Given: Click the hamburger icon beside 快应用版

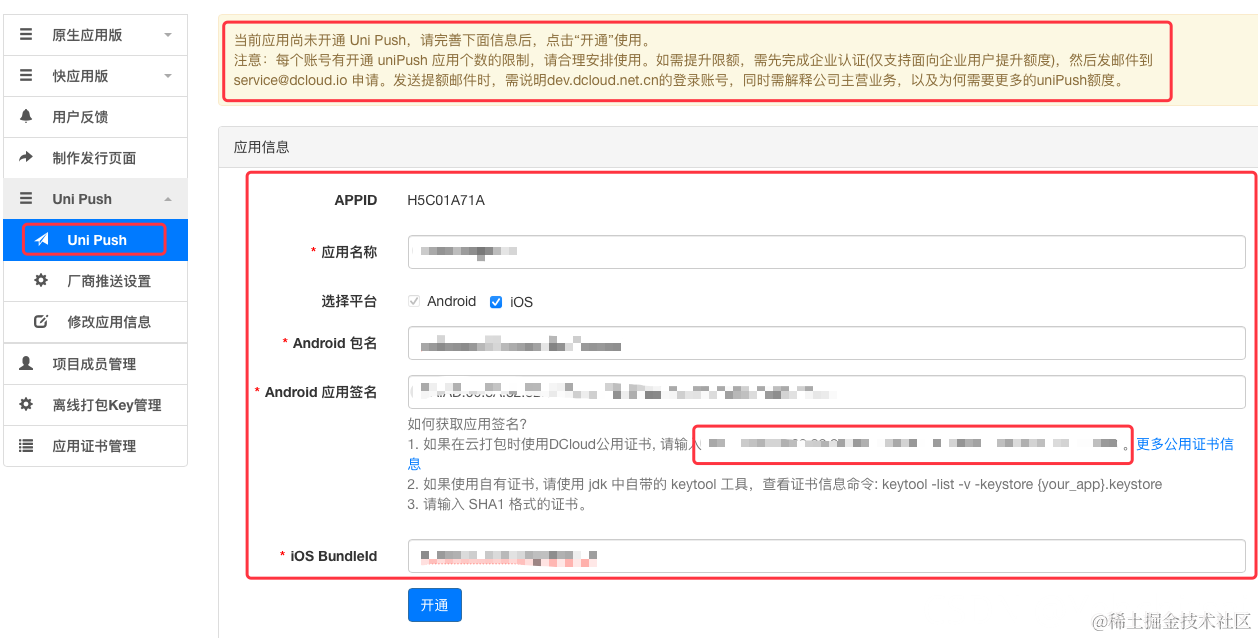Looking at the screenshot, I should 27,76.
